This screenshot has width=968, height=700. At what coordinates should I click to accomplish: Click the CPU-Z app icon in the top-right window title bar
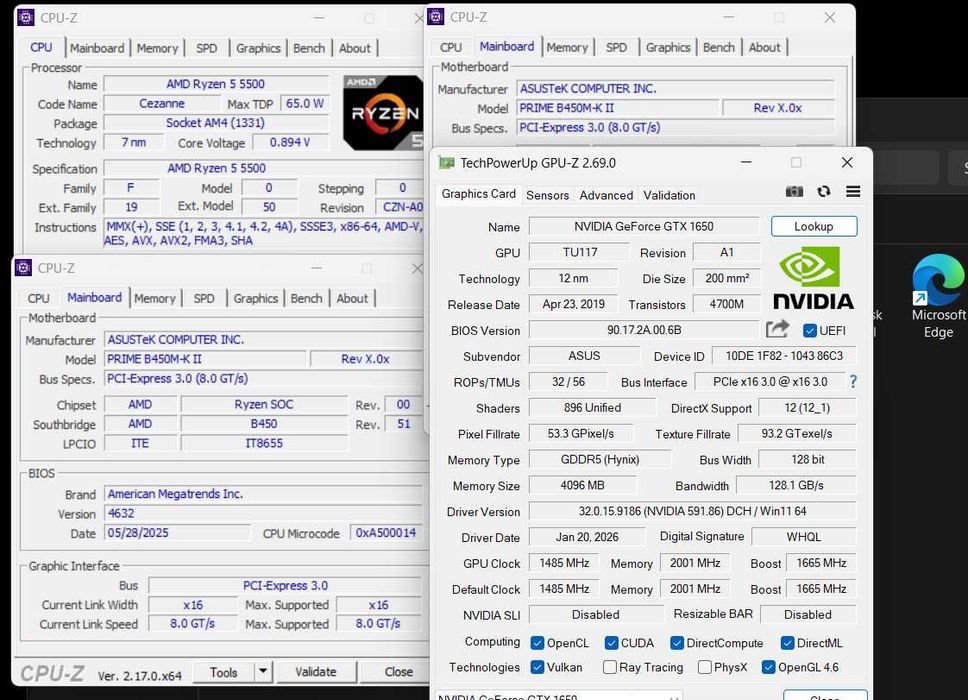[x=435, y=17]
